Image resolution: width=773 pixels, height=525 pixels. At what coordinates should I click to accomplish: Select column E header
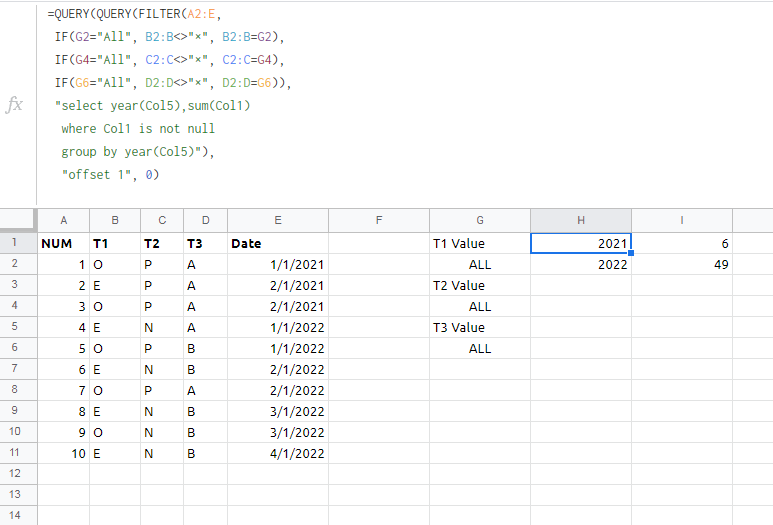click(x=278, y=220)
